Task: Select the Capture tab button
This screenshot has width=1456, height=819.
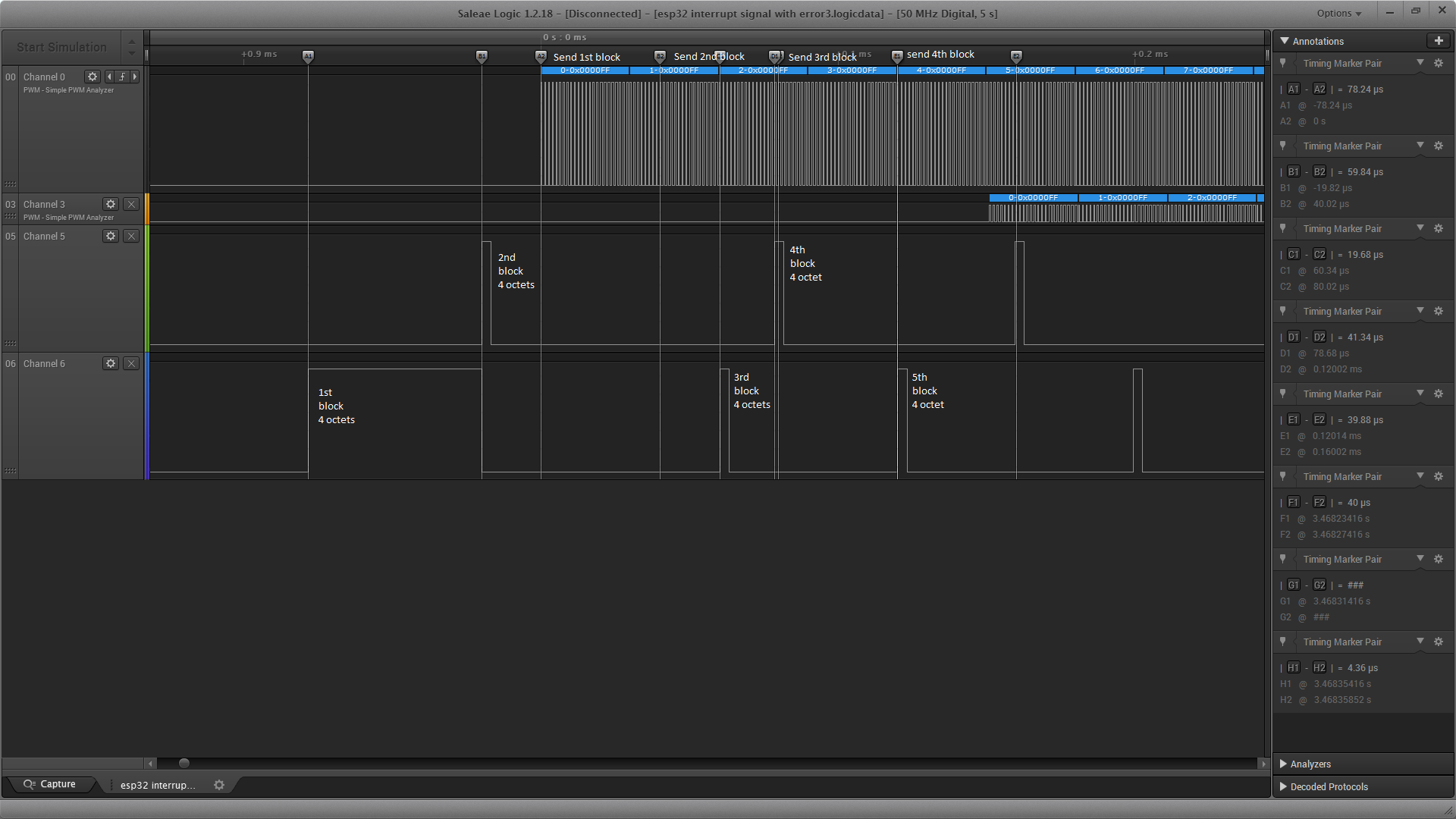Action: (50, 784)
